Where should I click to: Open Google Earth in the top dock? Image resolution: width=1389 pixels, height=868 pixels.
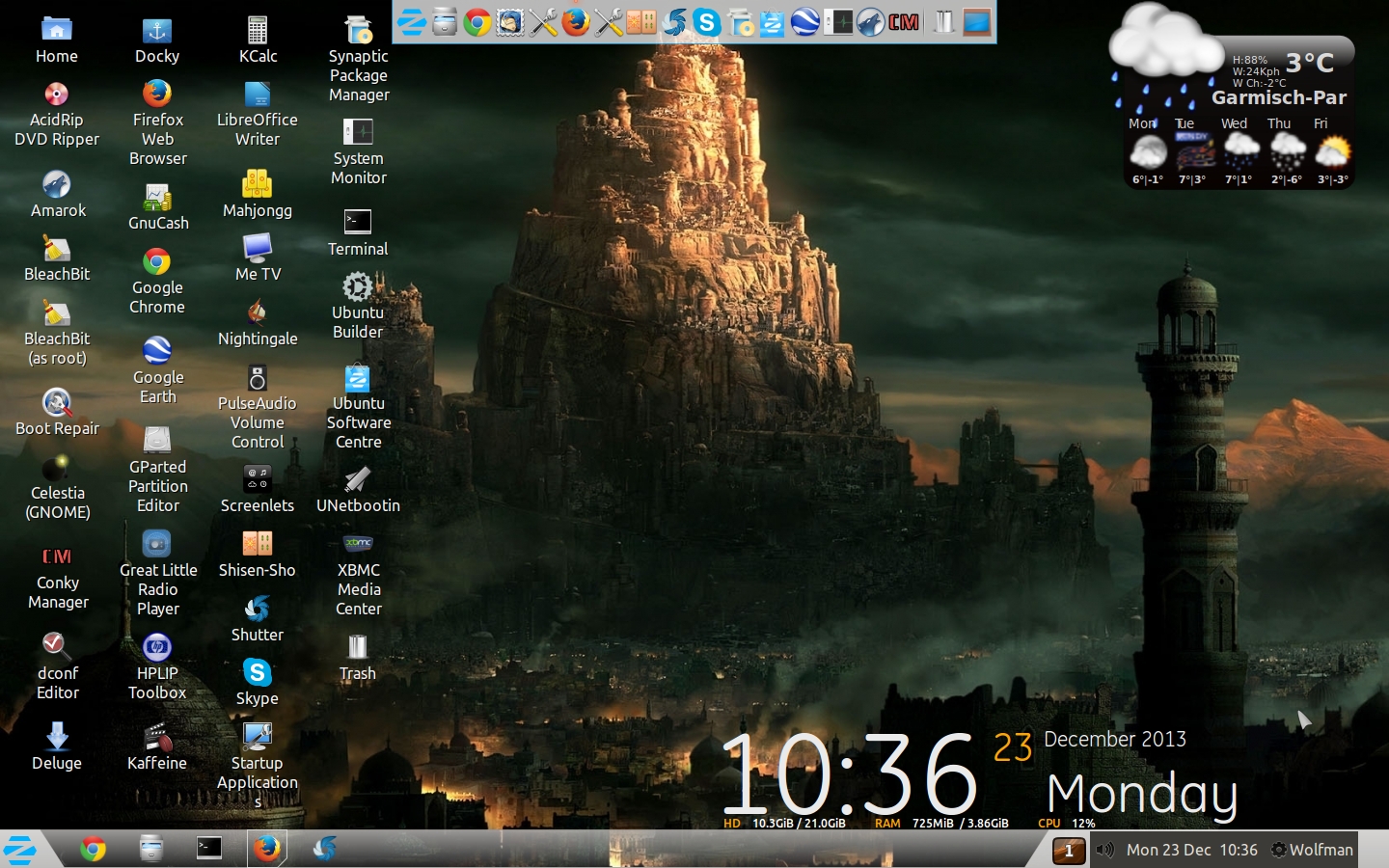click(805, 22)
